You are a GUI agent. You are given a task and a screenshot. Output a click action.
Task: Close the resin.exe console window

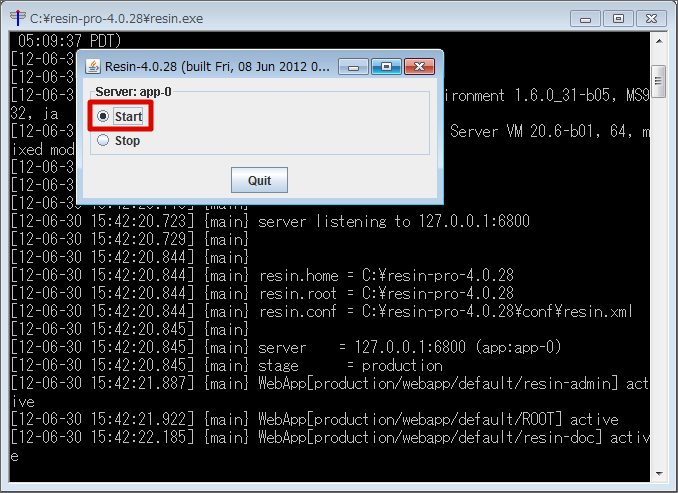click(x=651, y=19)
